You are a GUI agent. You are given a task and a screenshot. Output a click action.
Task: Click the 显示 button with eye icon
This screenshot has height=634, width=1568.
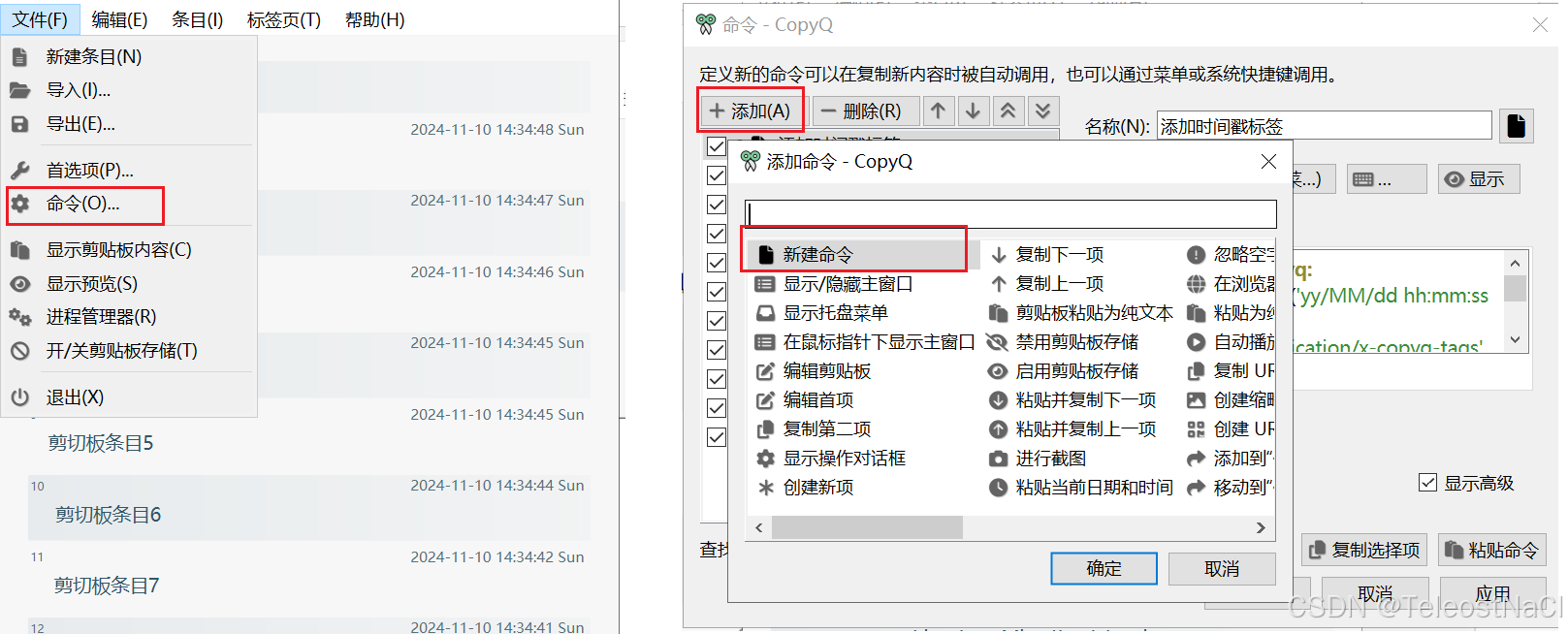coord(1479,179)
